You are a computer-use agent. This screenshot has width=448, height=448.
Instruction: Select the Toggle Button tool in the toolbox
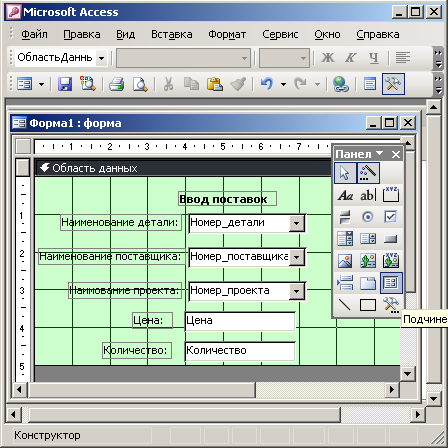coord(345,217)
